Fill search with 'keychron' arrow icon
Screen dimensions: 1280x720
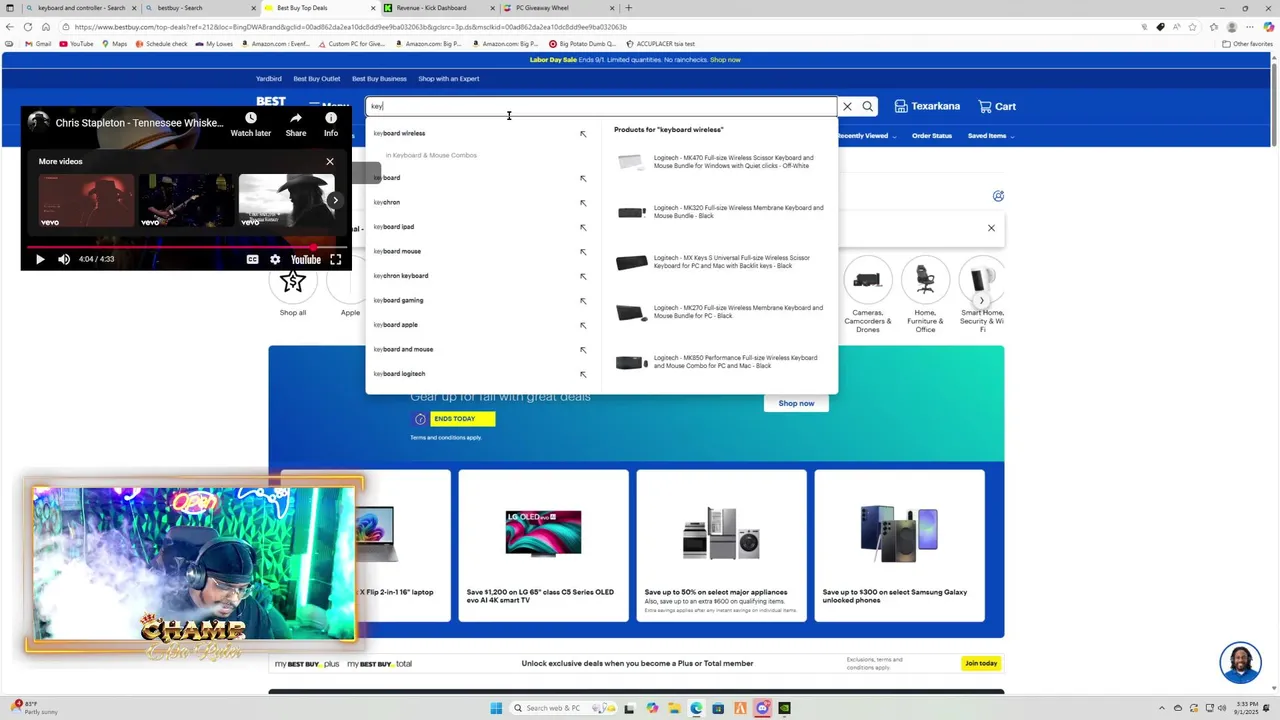(x=583, y=203)
